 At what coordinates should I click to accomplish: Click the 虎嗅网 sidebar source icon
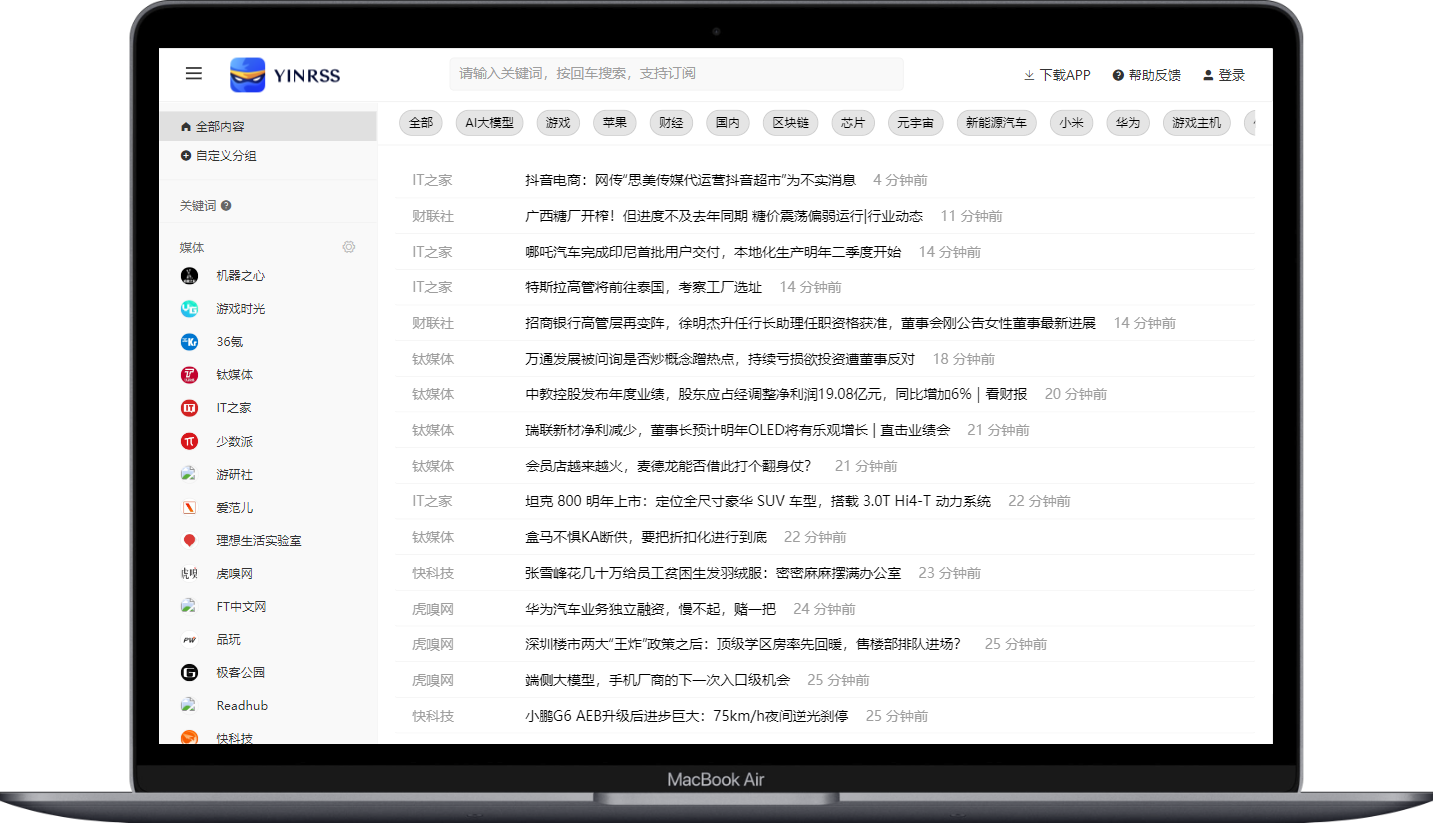point(189,574)
